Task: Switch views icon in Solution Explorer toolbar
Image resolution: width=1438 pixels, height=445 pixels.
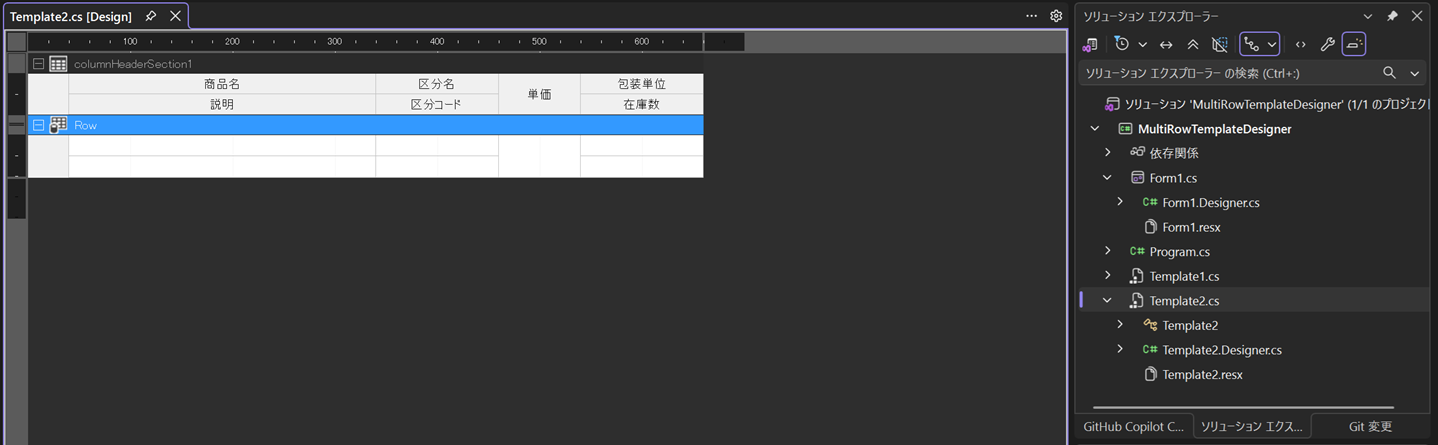Action: pyautogui.click(x=1091, y=44)
